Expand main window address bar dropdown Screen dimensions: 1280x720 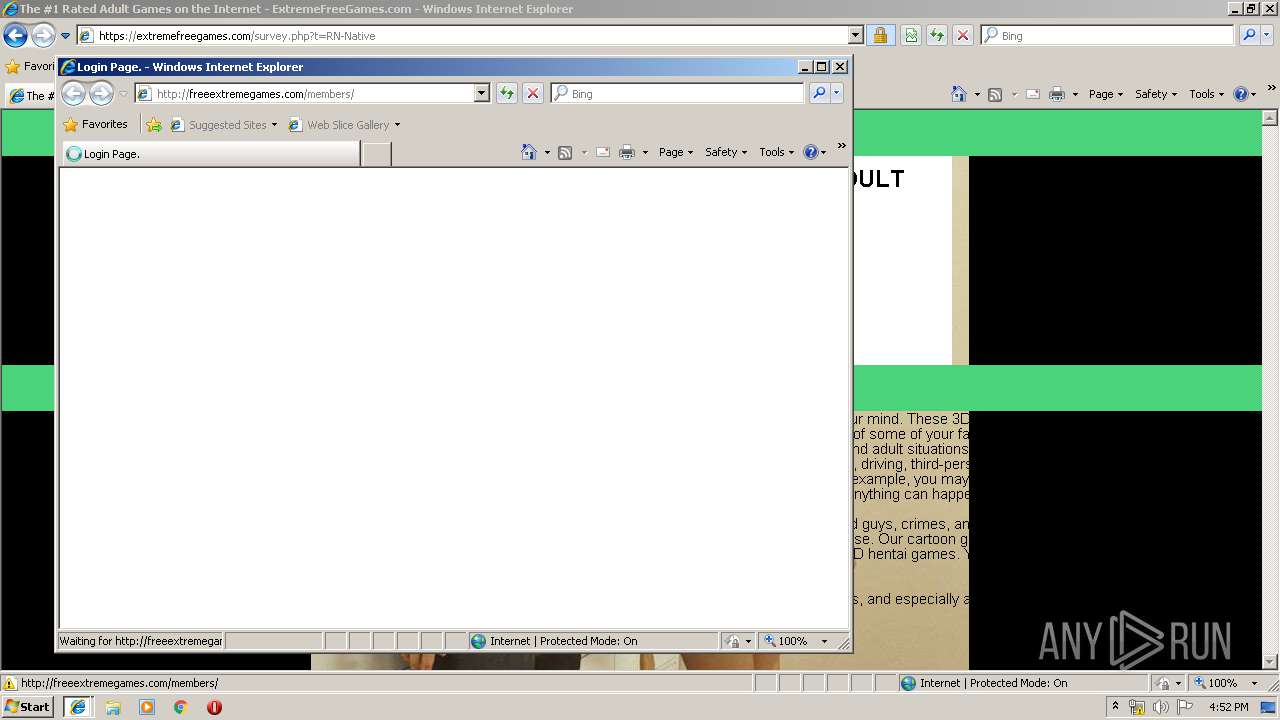click(856, 35)
